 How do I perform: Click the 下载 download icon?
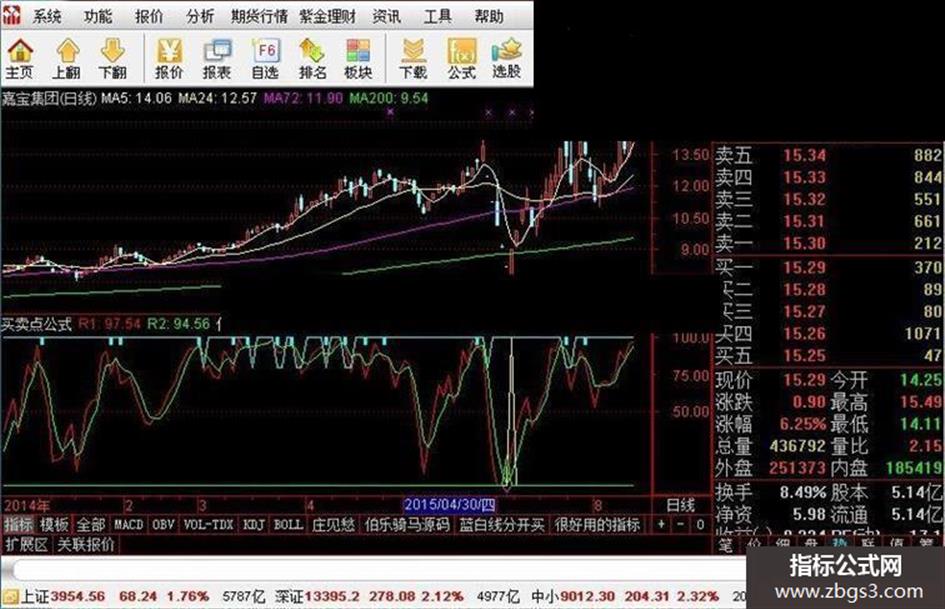click(413, 58)
